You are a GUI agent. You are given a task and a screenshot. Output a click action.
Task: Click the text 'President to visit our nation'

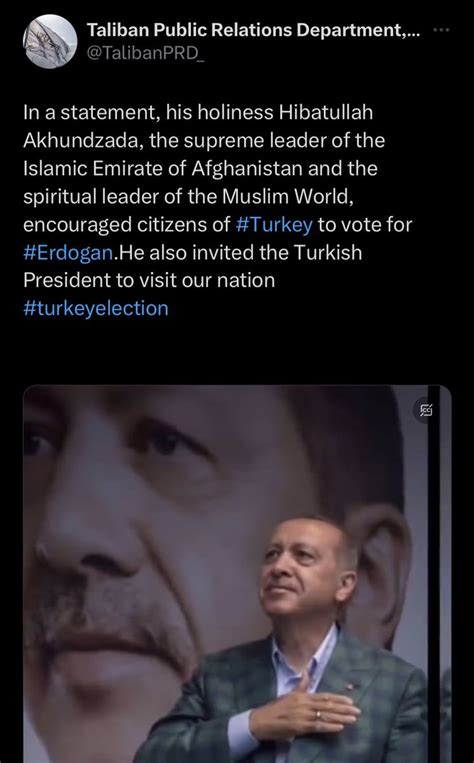[149, 280]
